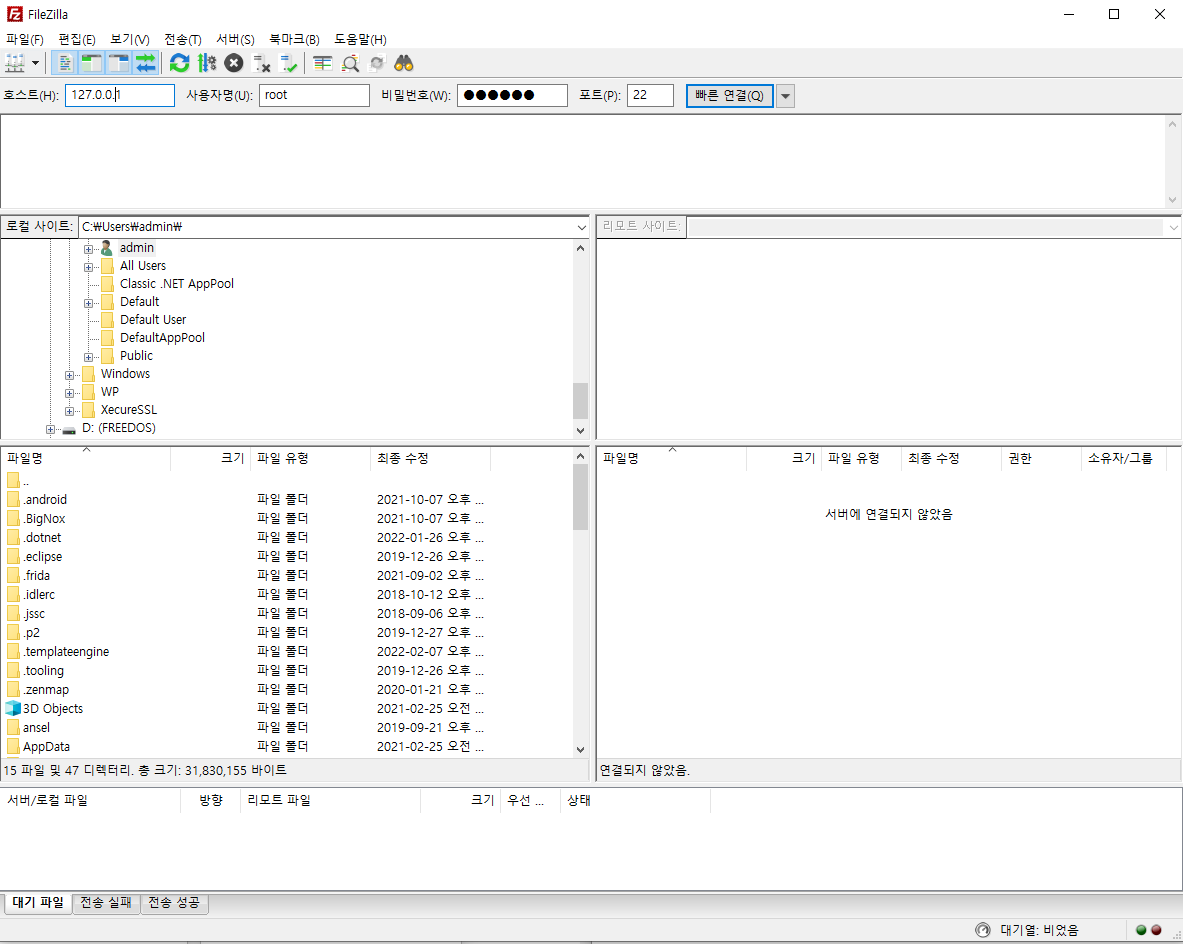The width and height of the screenshot is (1183, 944).
Task: Click the local file list scrollbar thumb
Action: coord(580,497)
